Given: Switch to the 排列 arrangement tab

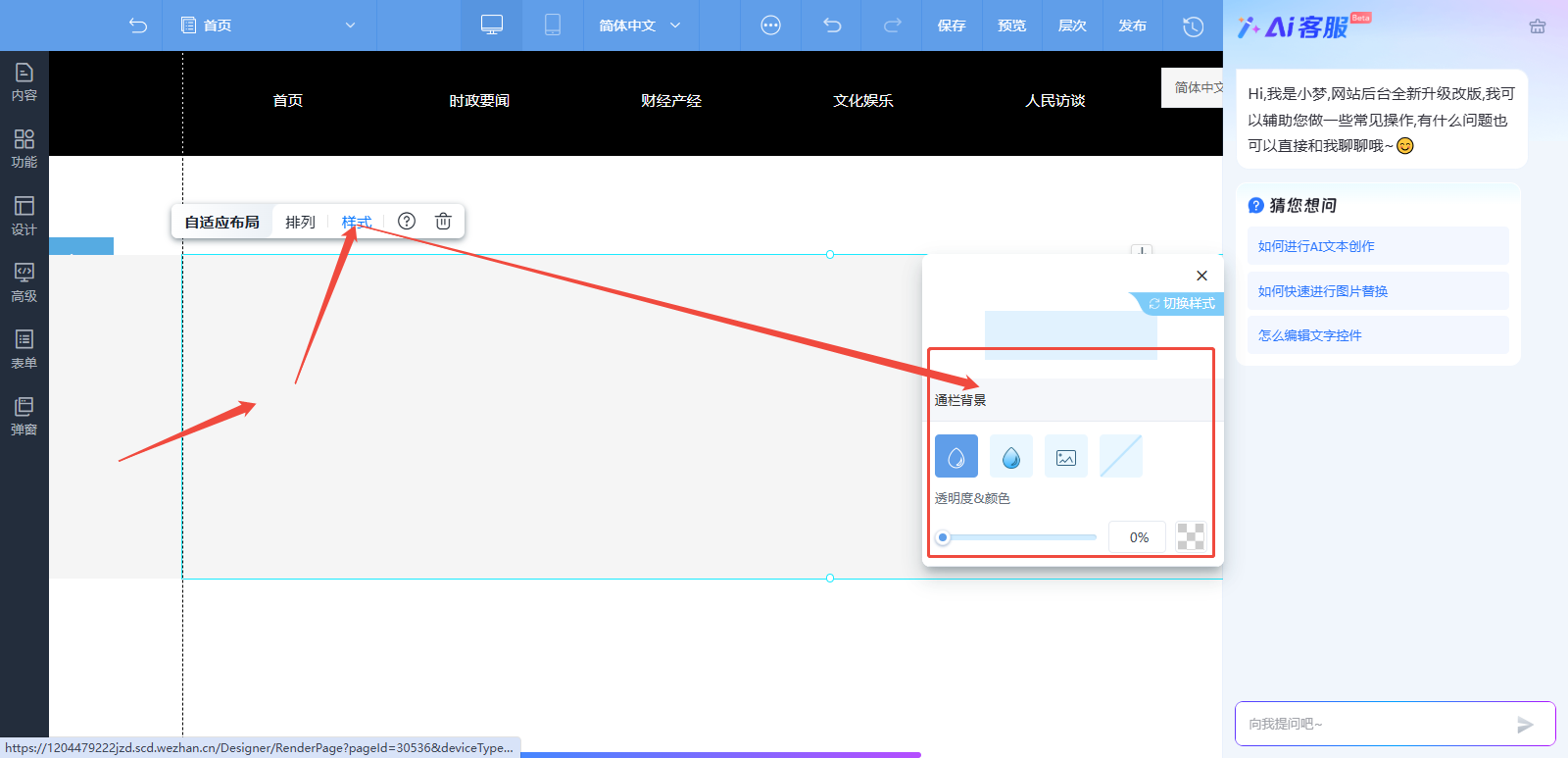Looking at the screenshot, I should [x=300, y=222].
